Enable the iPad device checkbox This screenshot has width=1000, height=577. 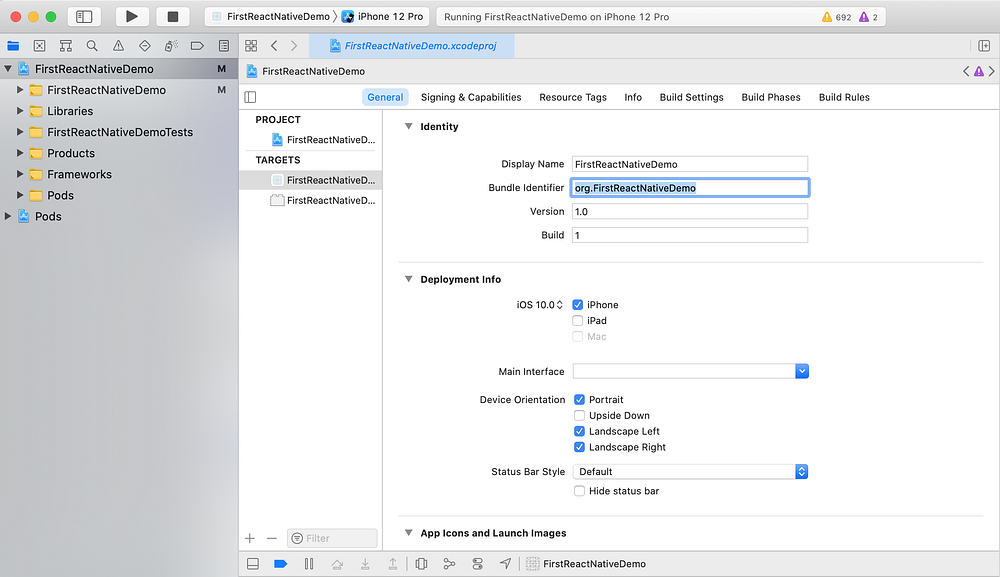point(578,321)
